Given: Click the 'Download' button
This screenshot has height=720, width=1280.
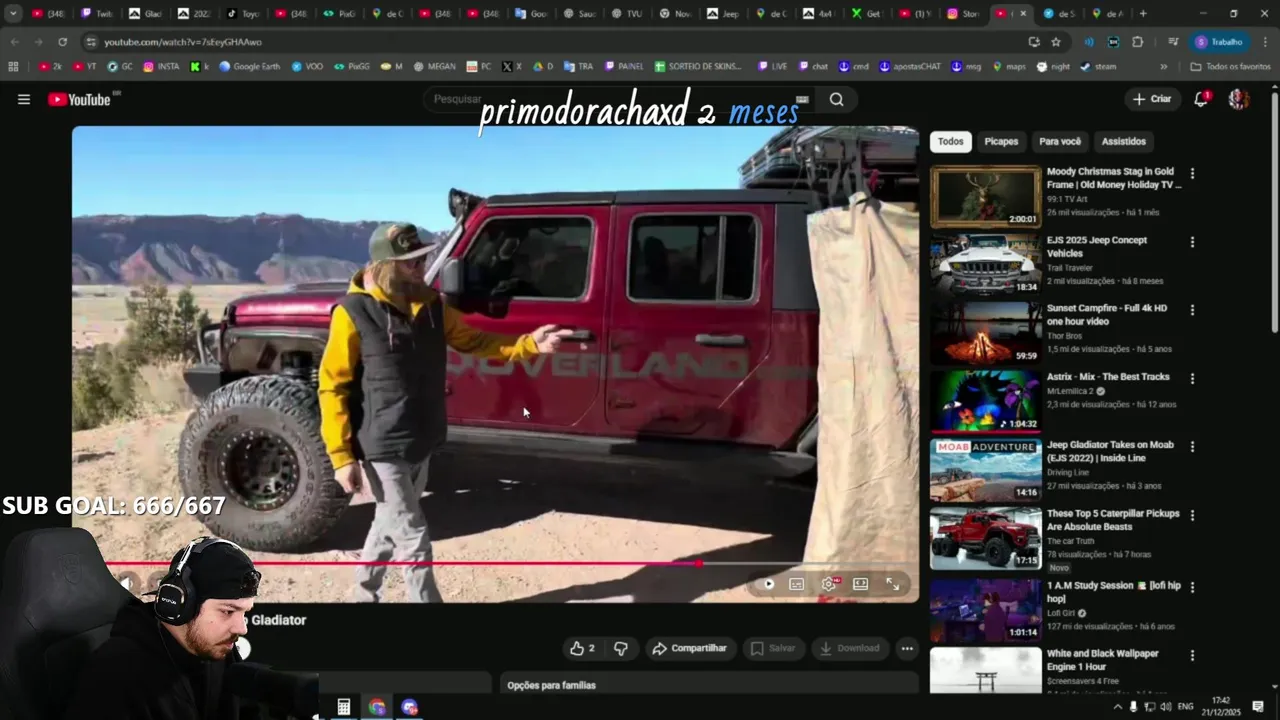Looking at the screenshot, I should [x=849, y=648].
